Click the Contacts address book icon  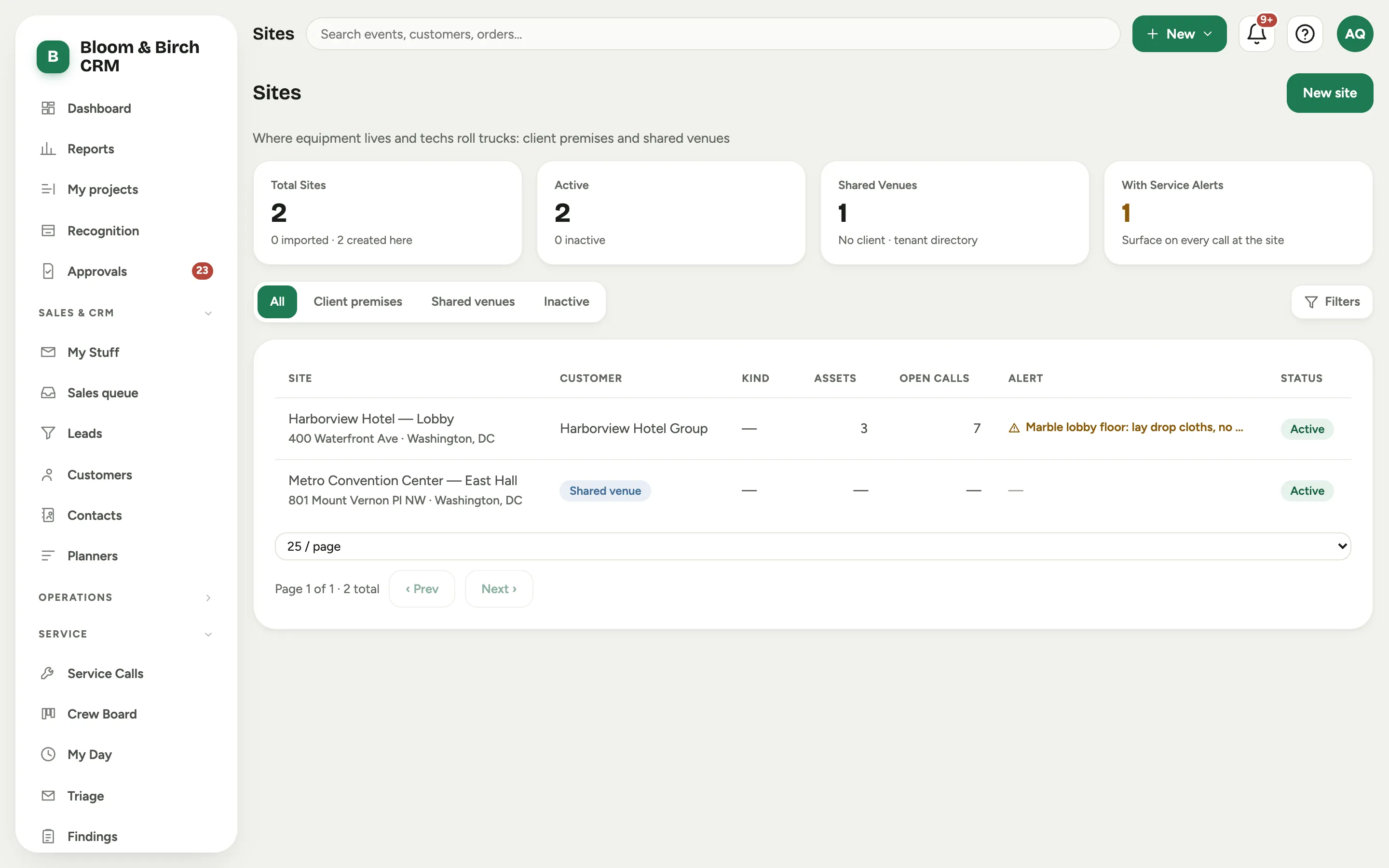48,515
